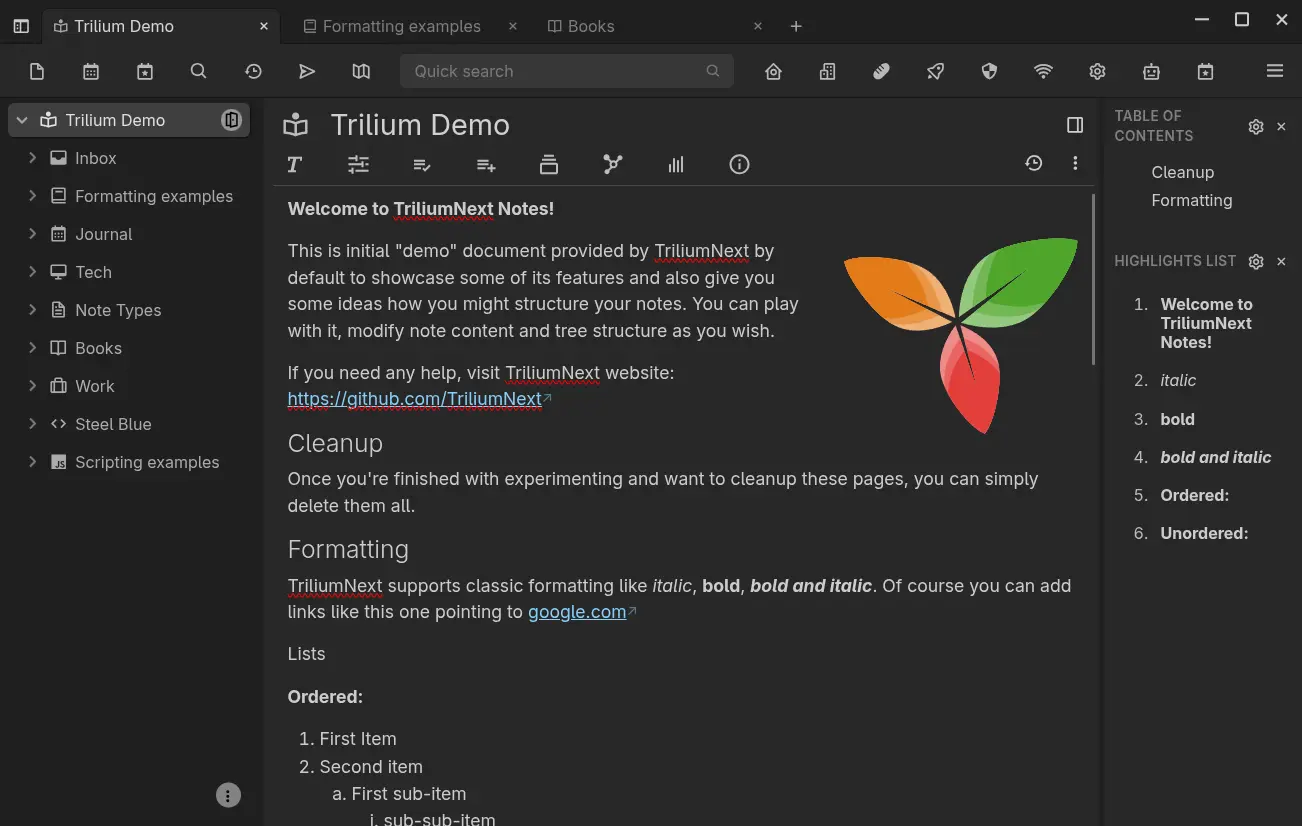Open recent changes history icon in toolbar
Viewport: 1302px width, 826px height.
pyautogui.click(x=253, y=71)
